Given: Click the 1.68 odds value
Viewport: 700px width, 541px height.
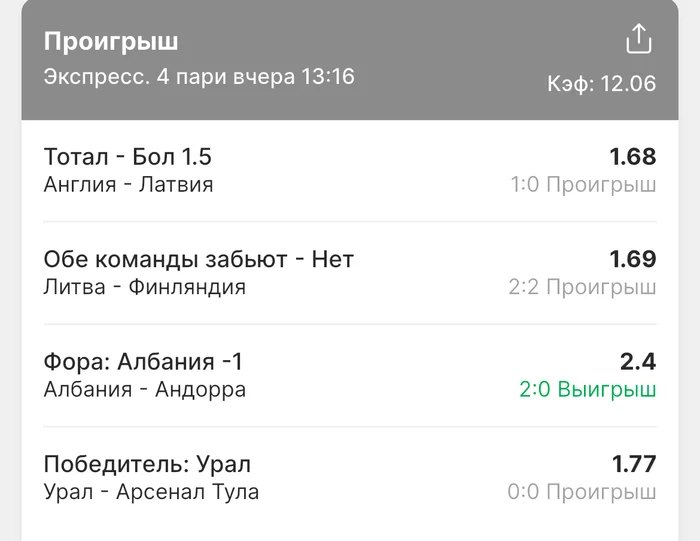Looking at the screenshot, I should click(633, 157).
